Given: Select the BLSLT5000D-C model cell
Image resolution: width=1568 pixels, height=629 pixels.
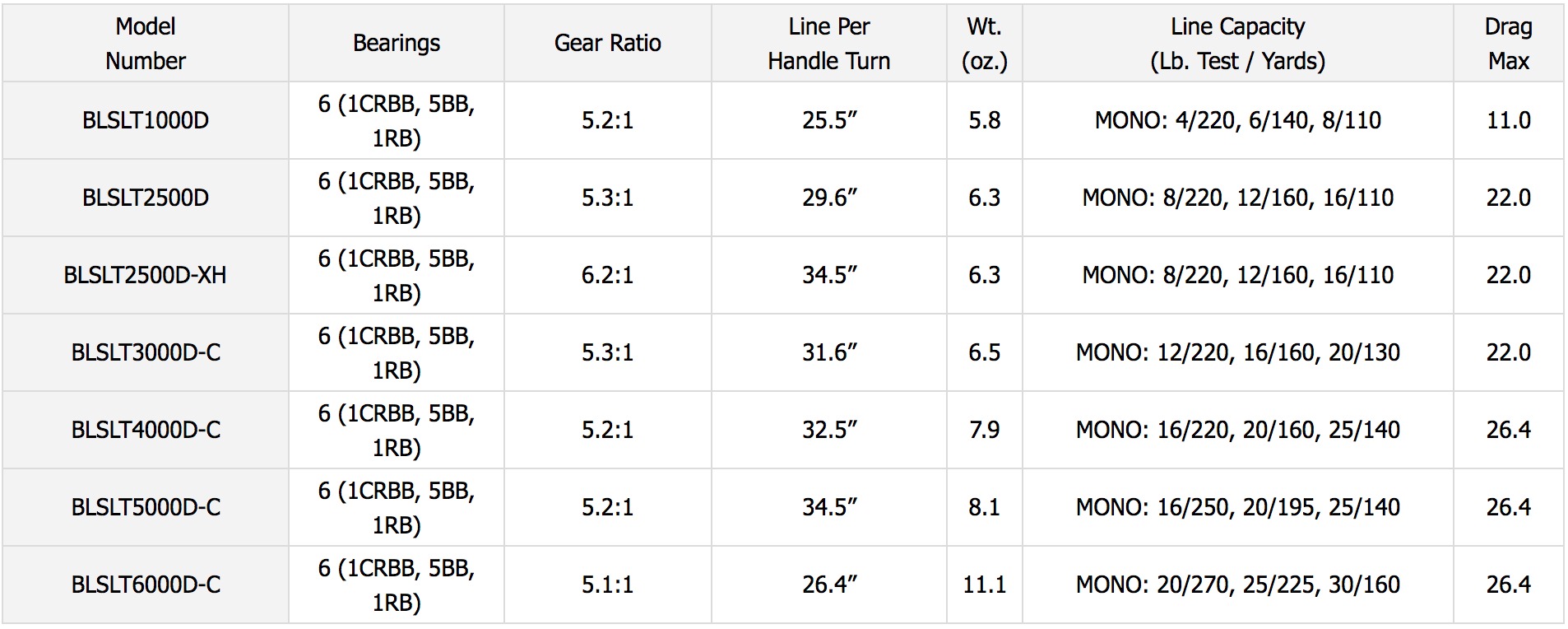Looking at the screenshot, I should point(146,508).
